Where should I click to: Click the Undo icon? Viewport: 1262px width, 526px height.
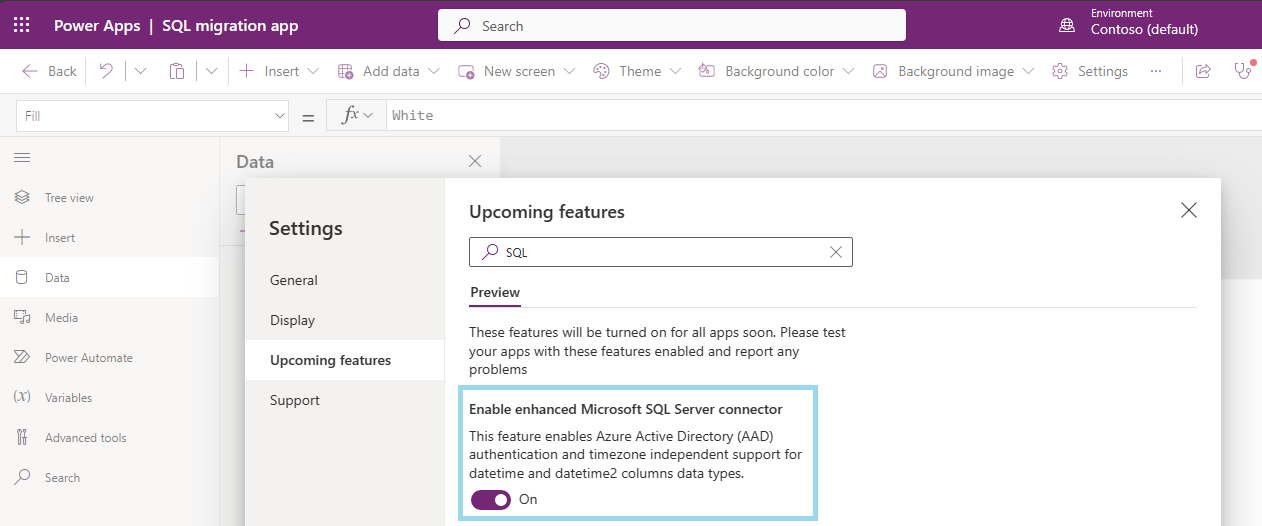106,71
